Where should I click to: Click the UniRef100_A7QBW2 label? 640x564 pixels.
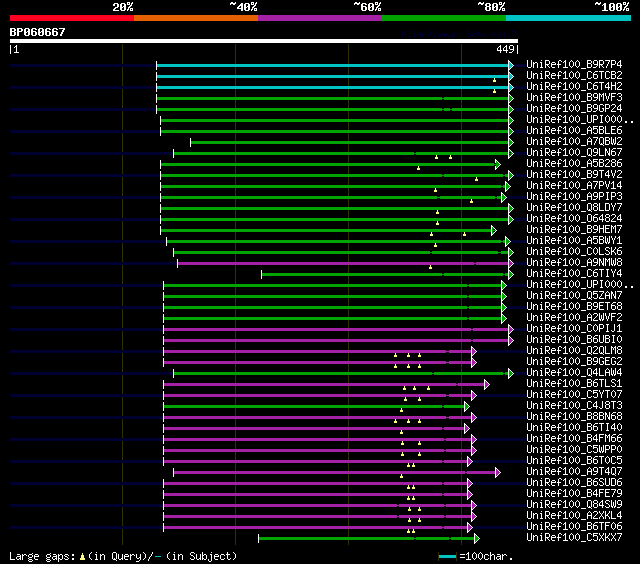[574, 142]
